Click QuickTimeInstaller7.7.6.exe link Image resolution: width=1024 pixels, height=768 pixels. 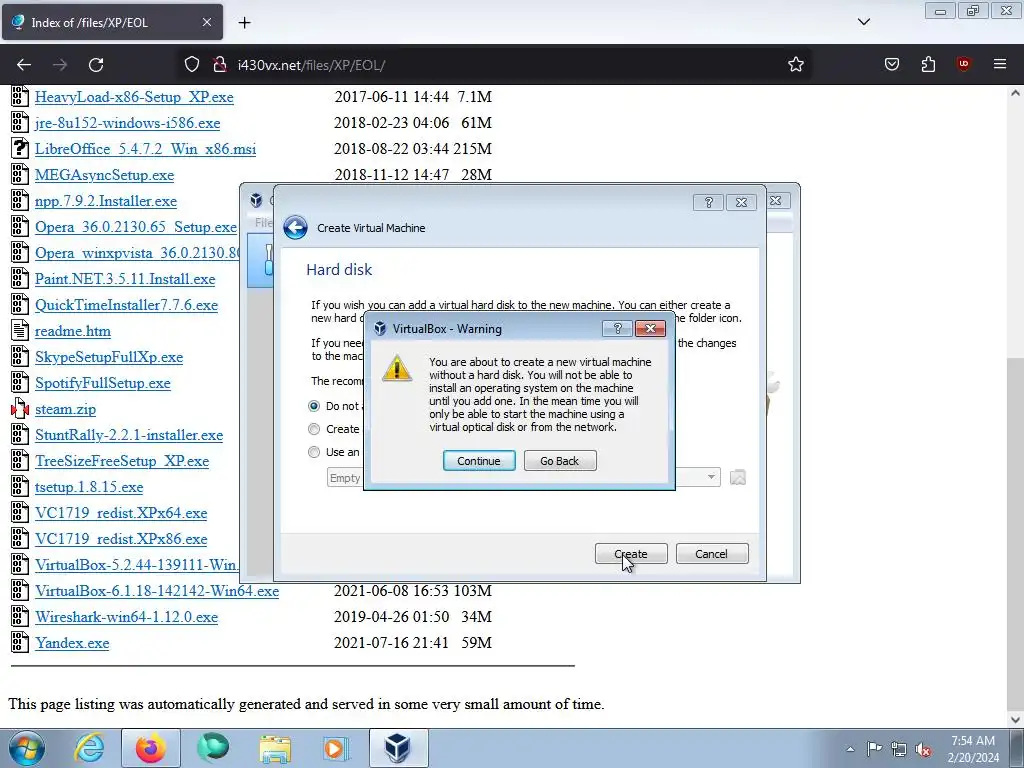(126, 305)
